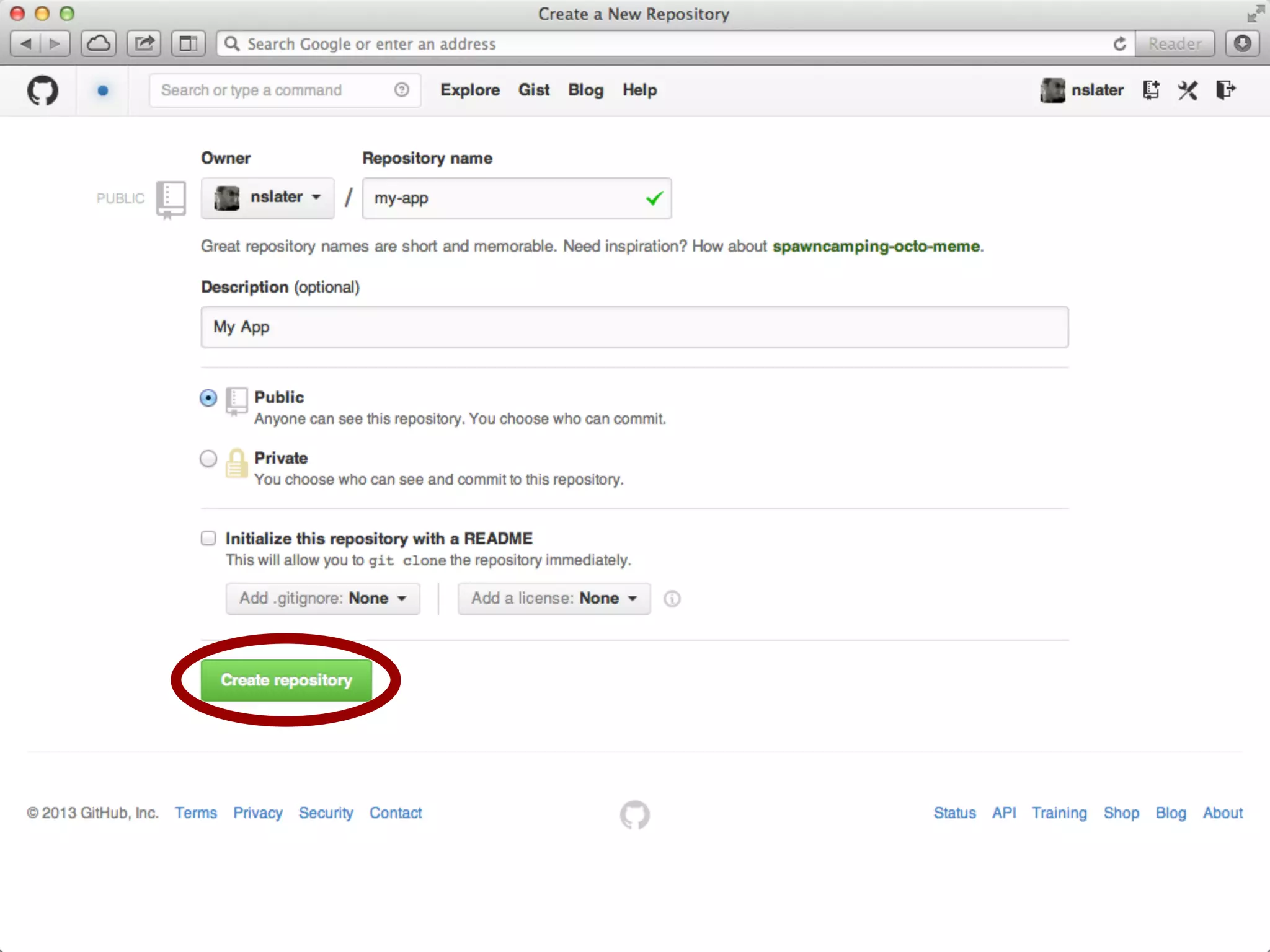Click into the Description text field
Screen dimensions: 1270x952
click(634, 327)
